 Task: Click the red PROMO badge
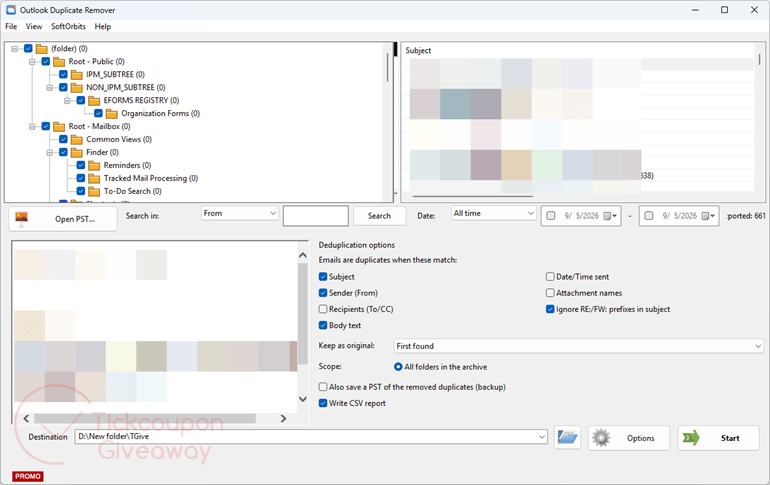(x=28, y=476)
